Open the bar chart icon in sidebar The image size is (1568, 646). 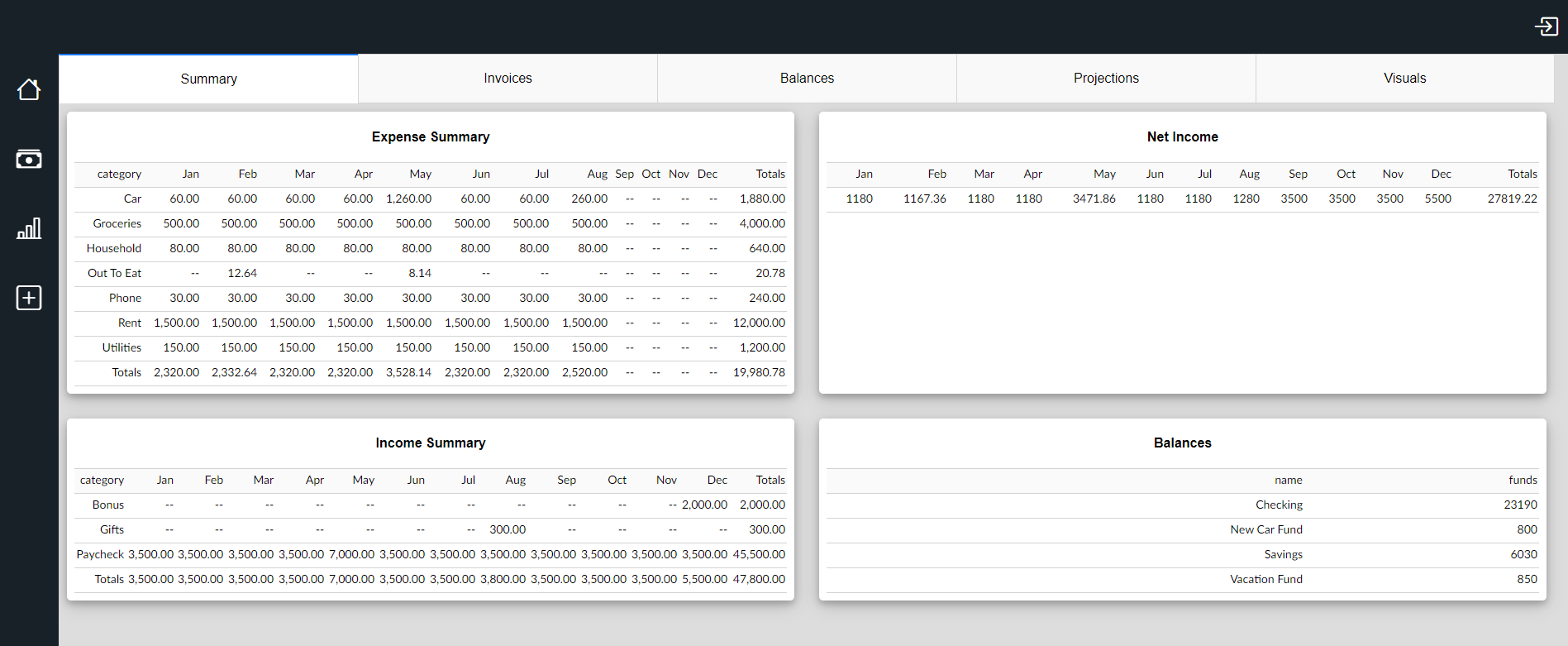click(29, 228)
